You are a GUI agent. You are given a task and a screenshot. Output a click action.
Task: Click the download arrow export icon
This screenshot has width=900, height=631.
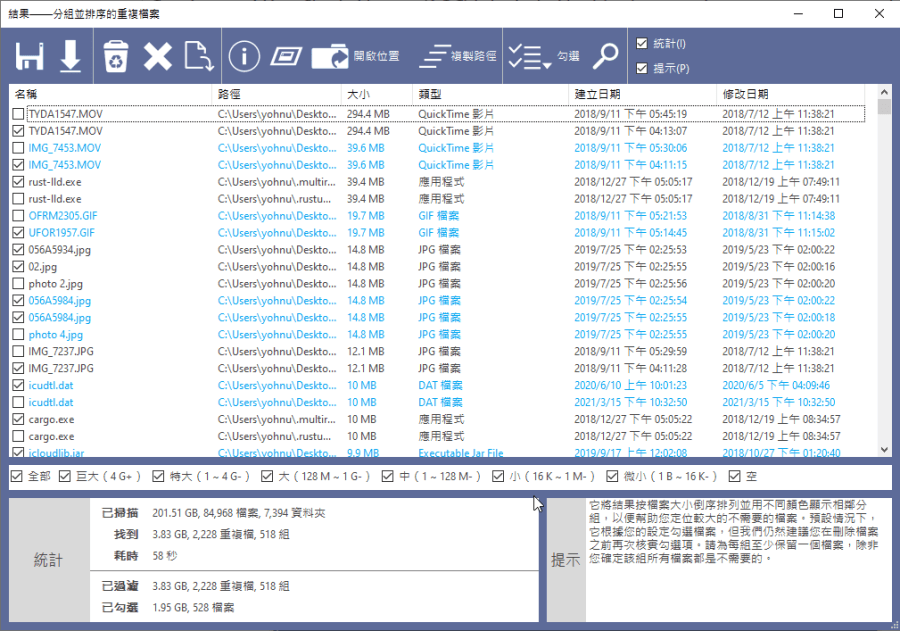(x=70, y=57)
